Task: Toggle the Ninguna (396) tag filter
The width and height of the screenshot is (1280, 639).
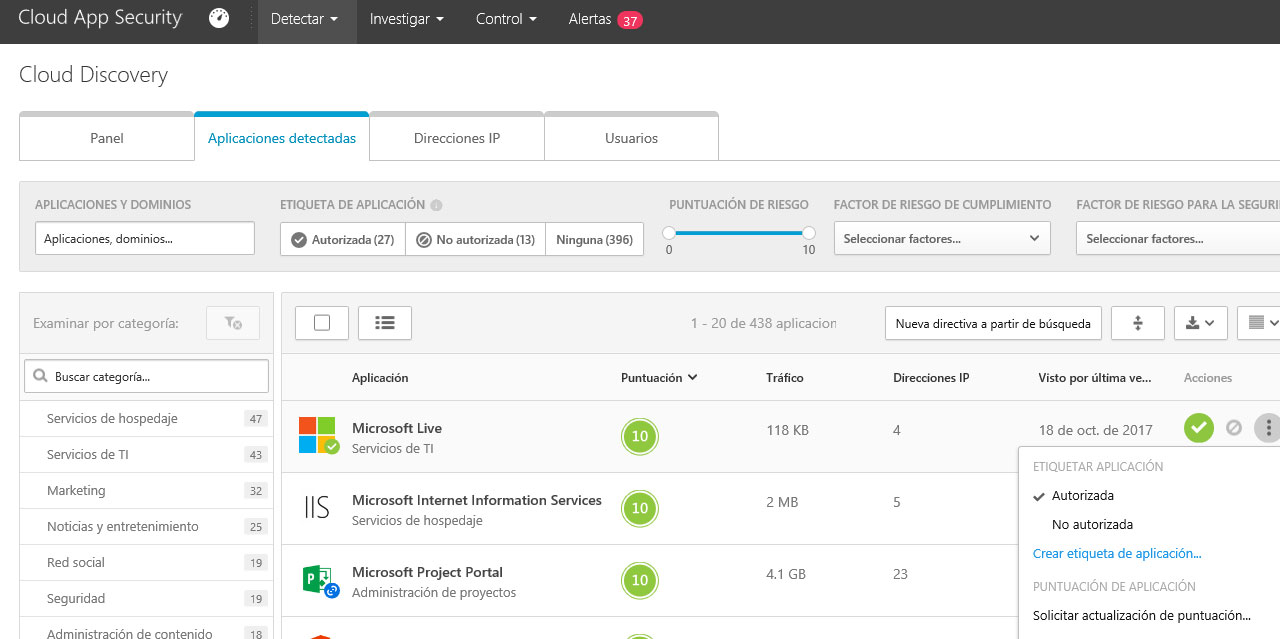Action: [595, 239]
